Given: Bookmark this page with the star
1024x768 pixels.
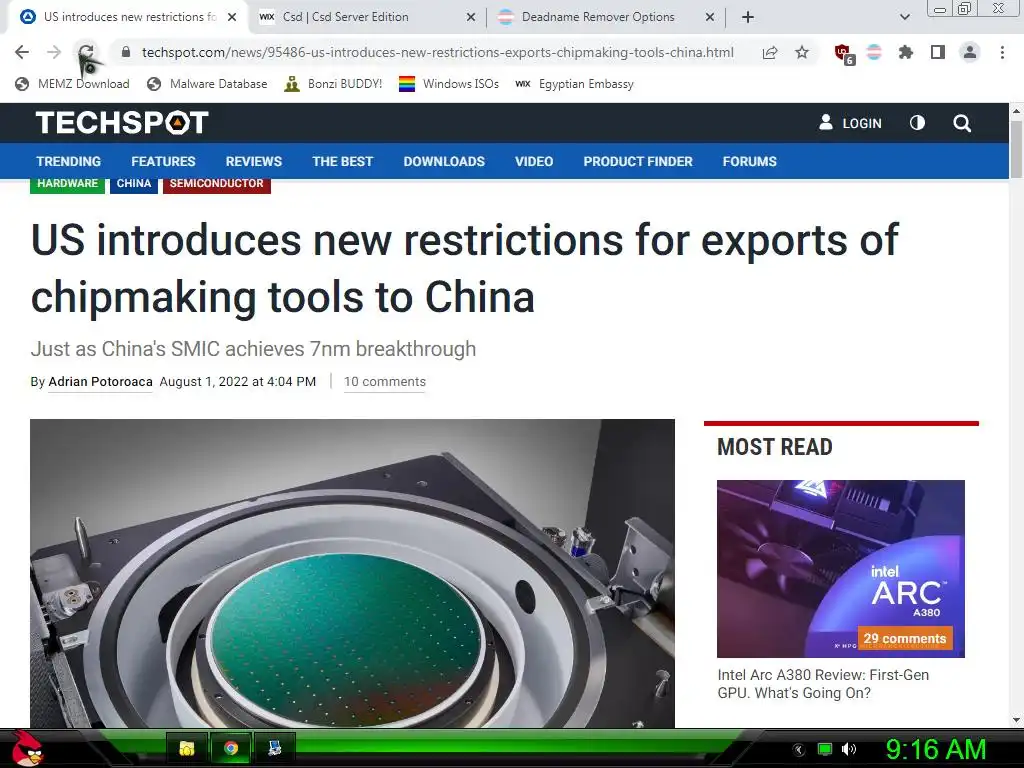Looking at the screenshot, I should pyautogui.click(x=802, y=52).
